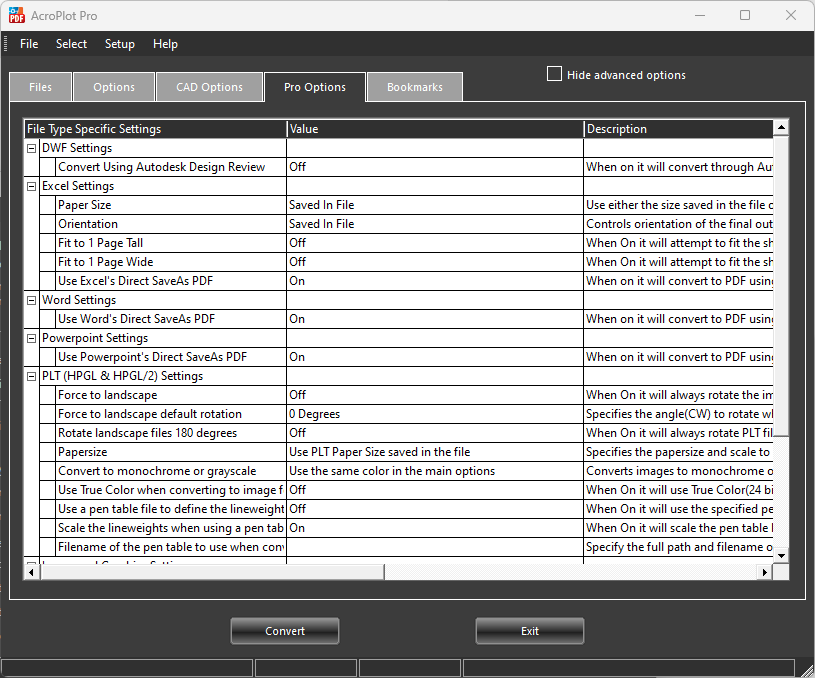Switch to the Bookmarks tab
Image resolution: width=815 pixels, height=678 pixels.
point(415,87)
